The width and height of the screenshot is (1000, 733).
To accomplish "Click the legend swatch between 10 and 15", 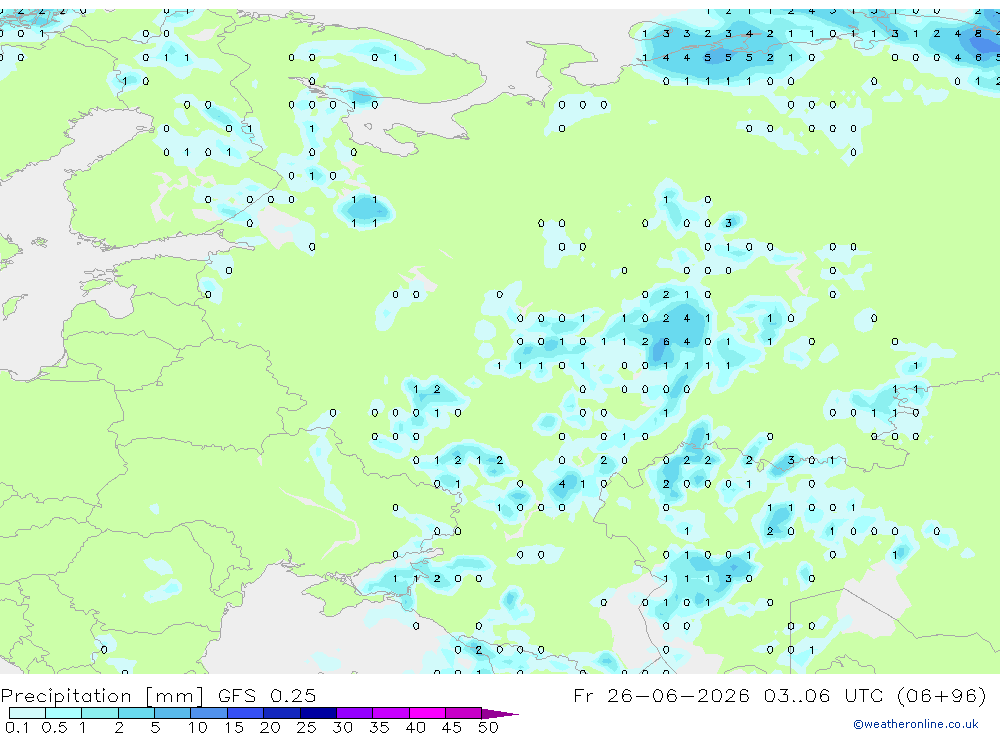I will pyautogui.click(x=209, y=713).
